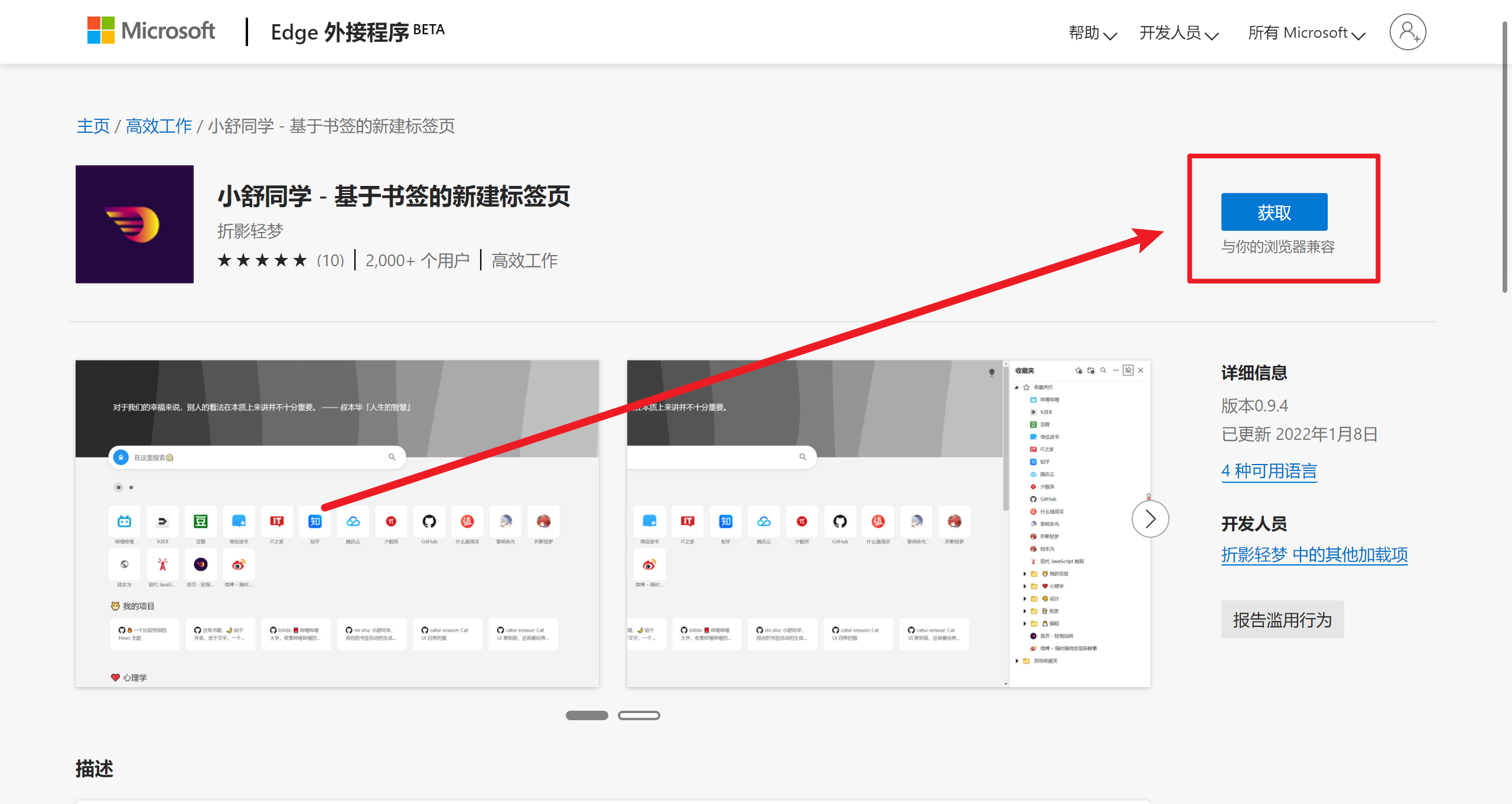Click the page vertical scrollbar

coord(1506,156)
